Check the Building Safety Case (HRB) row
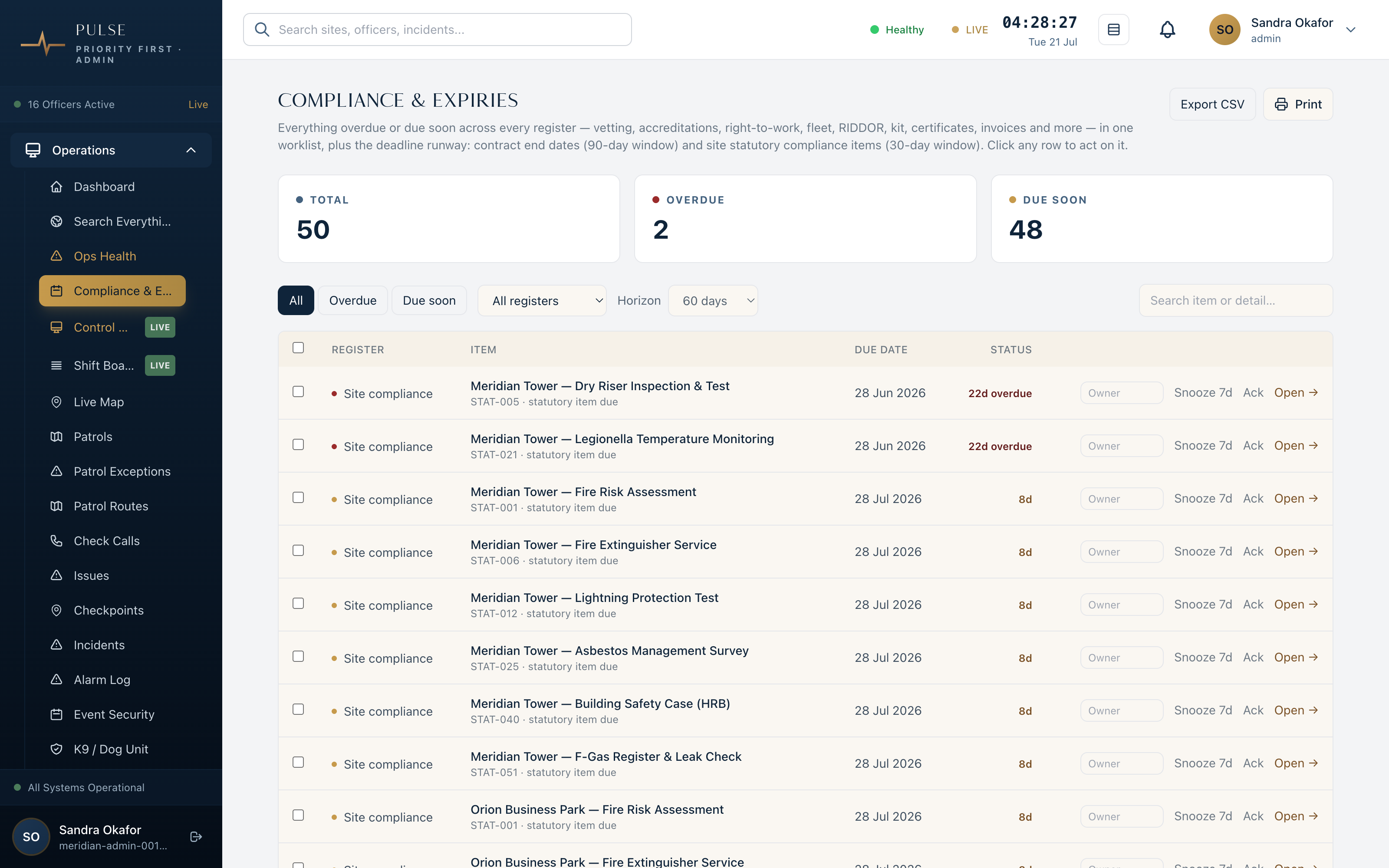Screen dimensions: 1389x868 298,710
